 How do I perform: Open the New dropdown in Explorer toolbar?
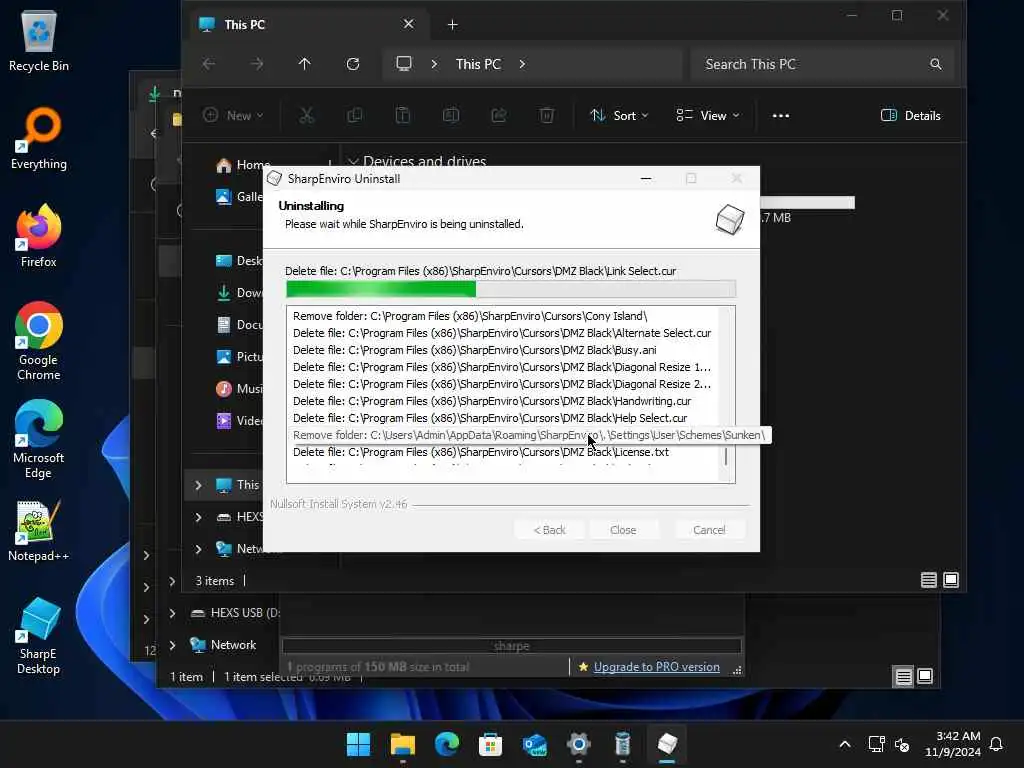(x=233, y=116)
